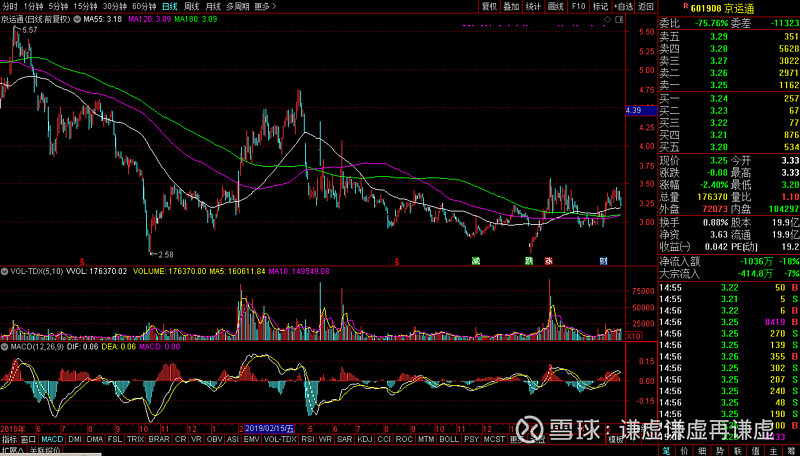Click the MA55: 3.18 legend label
The height and width of the screenshot is (456, 800).
103,19
